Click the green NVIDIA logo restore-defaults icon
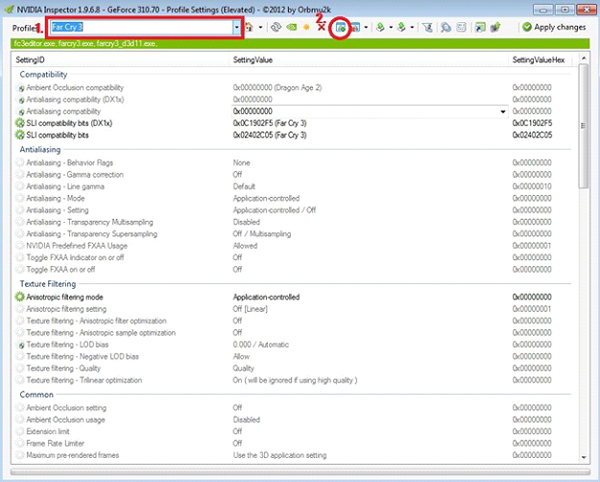The height and width of the screenshot is (482, 600). pyautogui.click(x=292, y=27)
